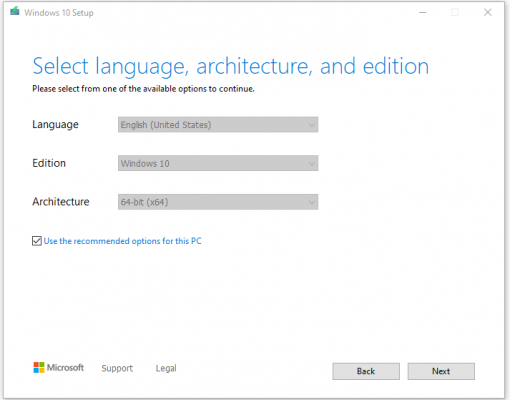Click the Architecture field label

coord(61,202)
